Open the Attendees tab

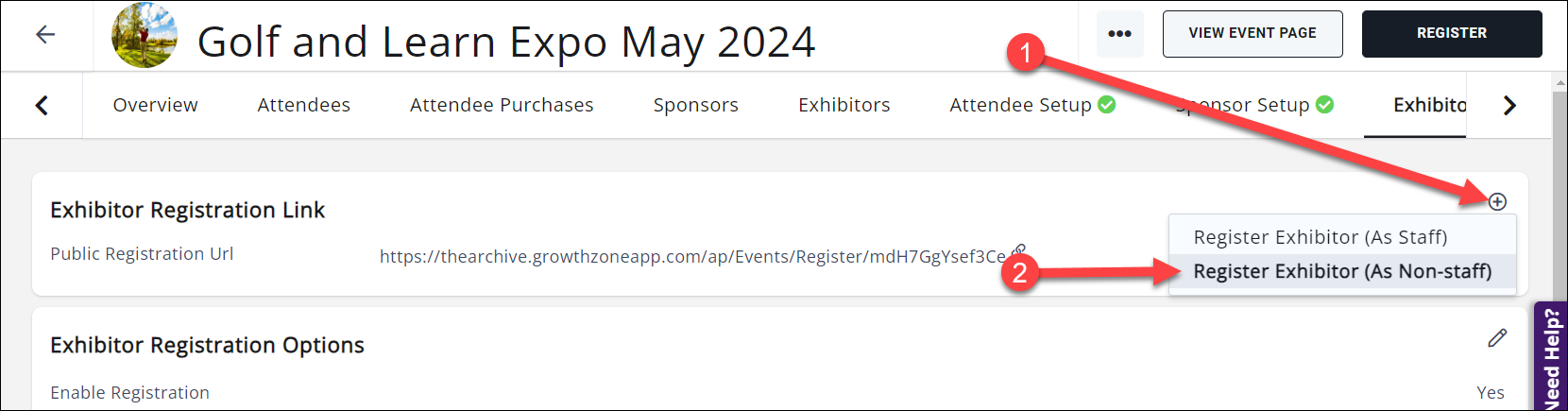pyautogui.click(x=303, y=105)
